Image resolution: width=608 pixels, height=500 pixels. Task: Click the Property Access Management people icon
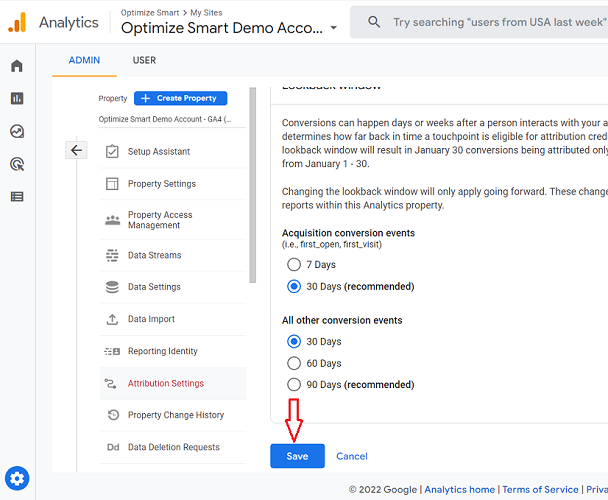click(112, 220)
